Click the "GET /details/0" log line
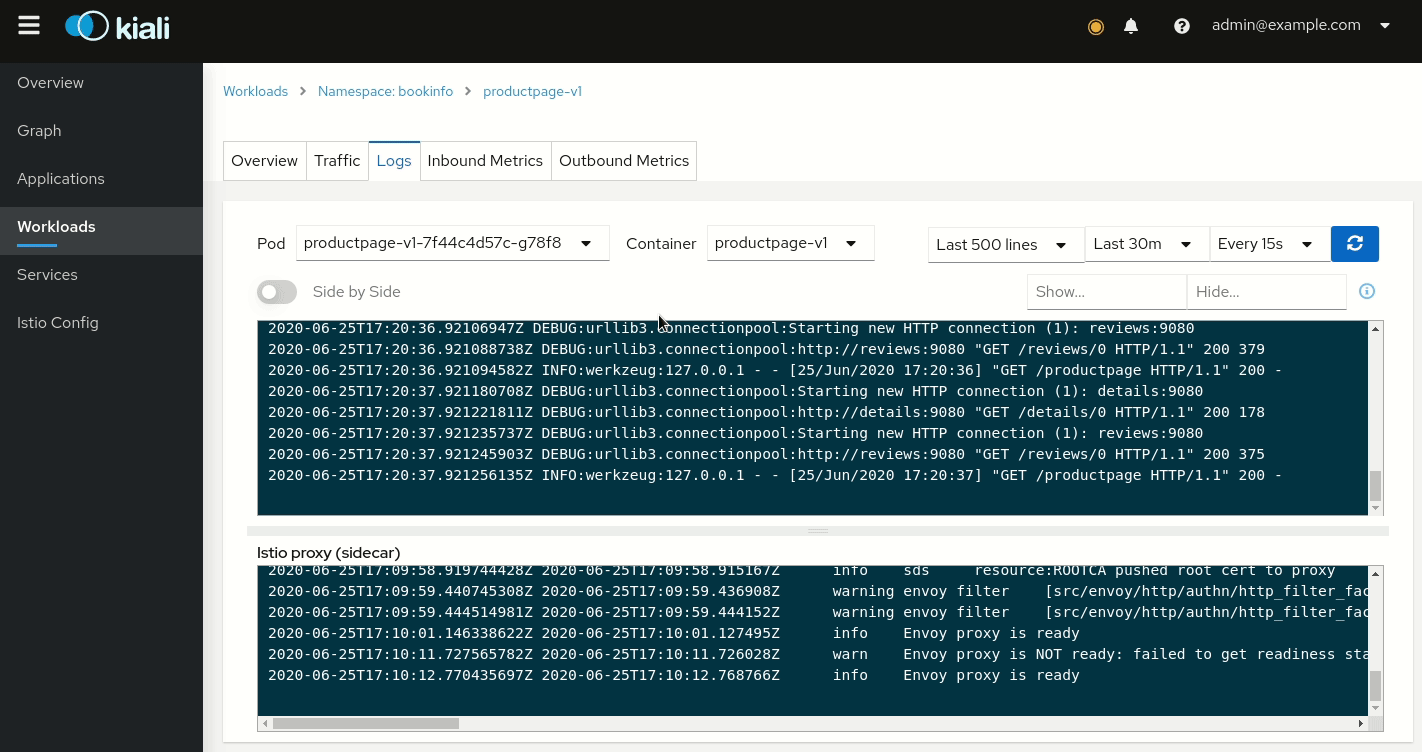Viewport: 1422px width, 752px height. [x=766, y=412]
